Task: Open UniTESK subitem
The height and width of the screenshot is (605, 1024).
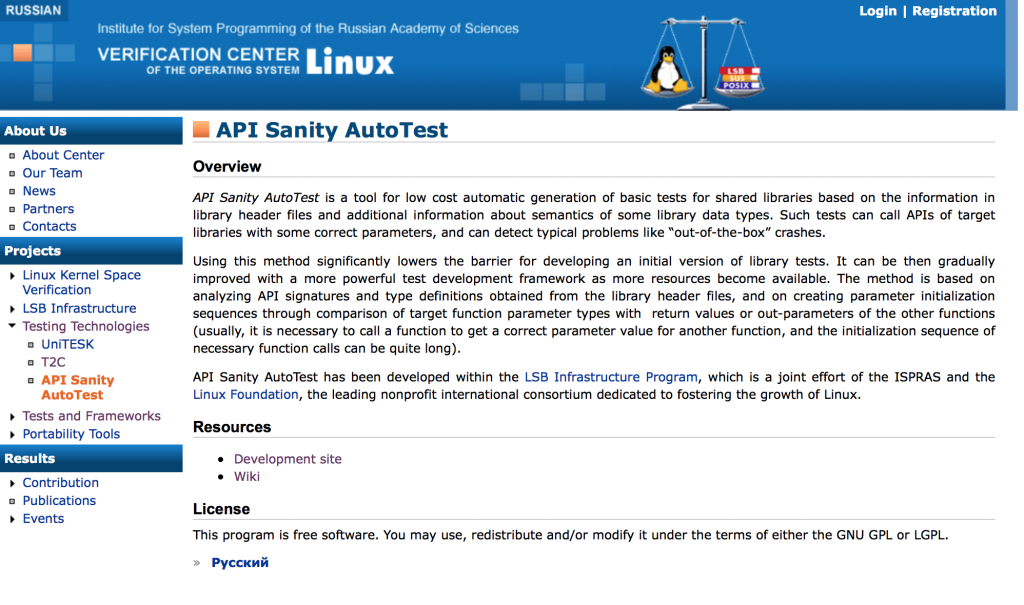Action: (x=67, y=344)
